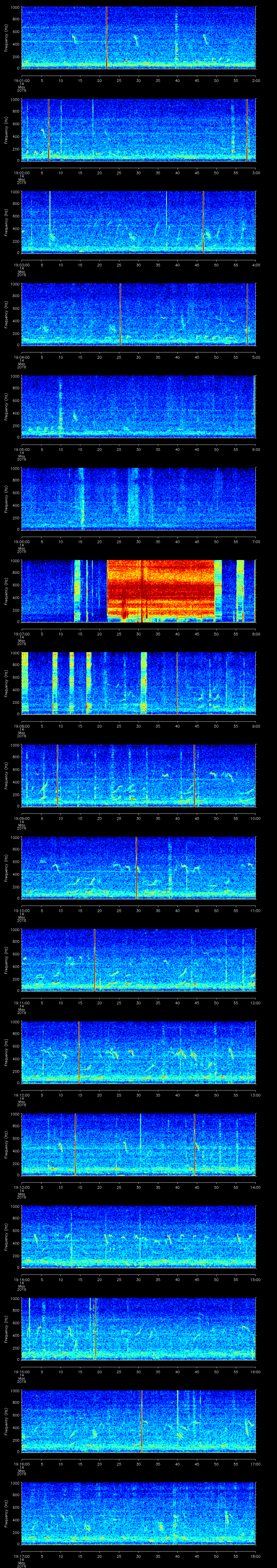277x1568 pixels.
Task: Click the 19:10:00 start time label
Action: point(21,910)
